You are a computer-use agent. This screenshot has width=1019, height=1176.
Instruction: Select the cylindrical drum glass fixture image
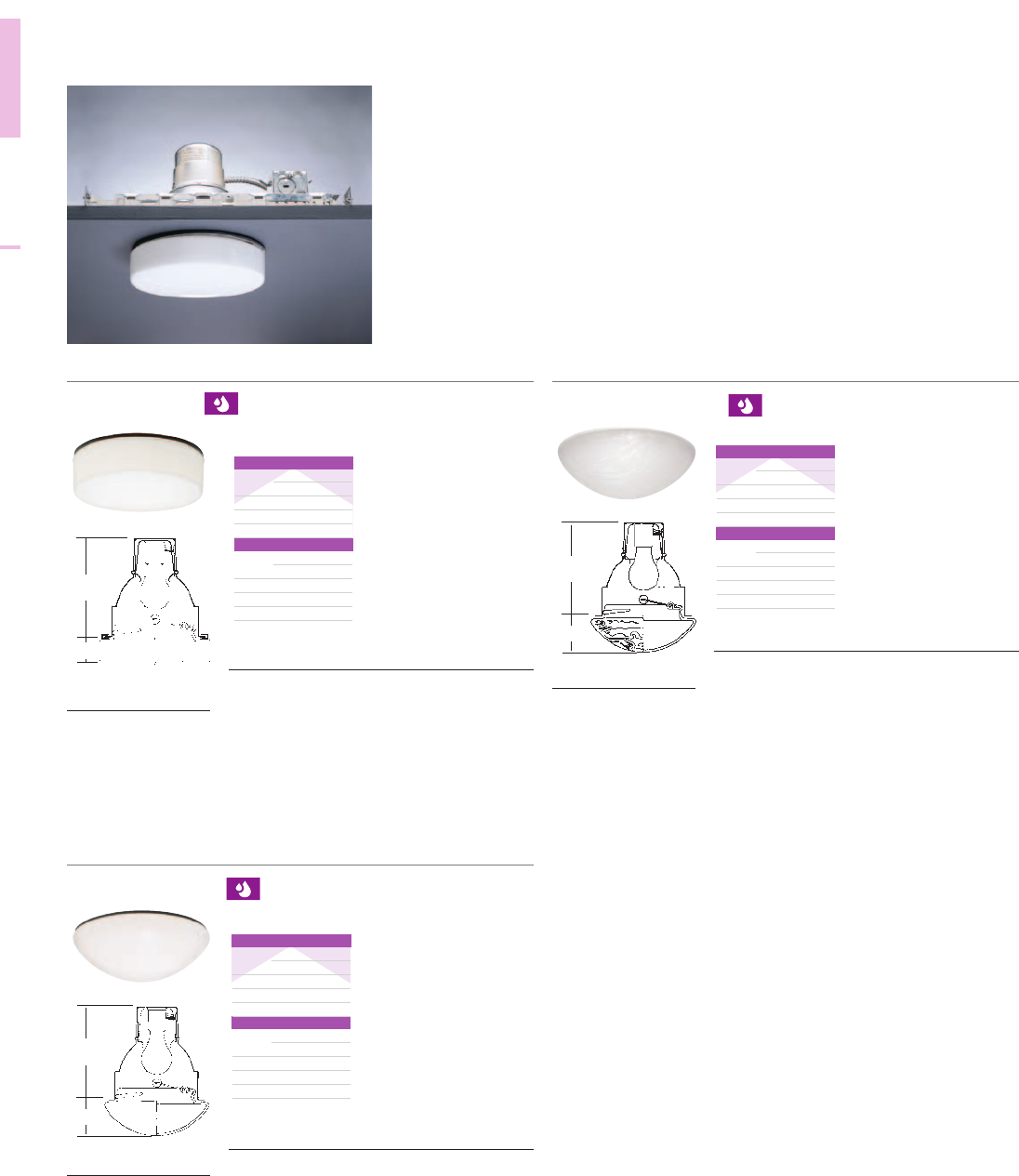pos(139,471)
